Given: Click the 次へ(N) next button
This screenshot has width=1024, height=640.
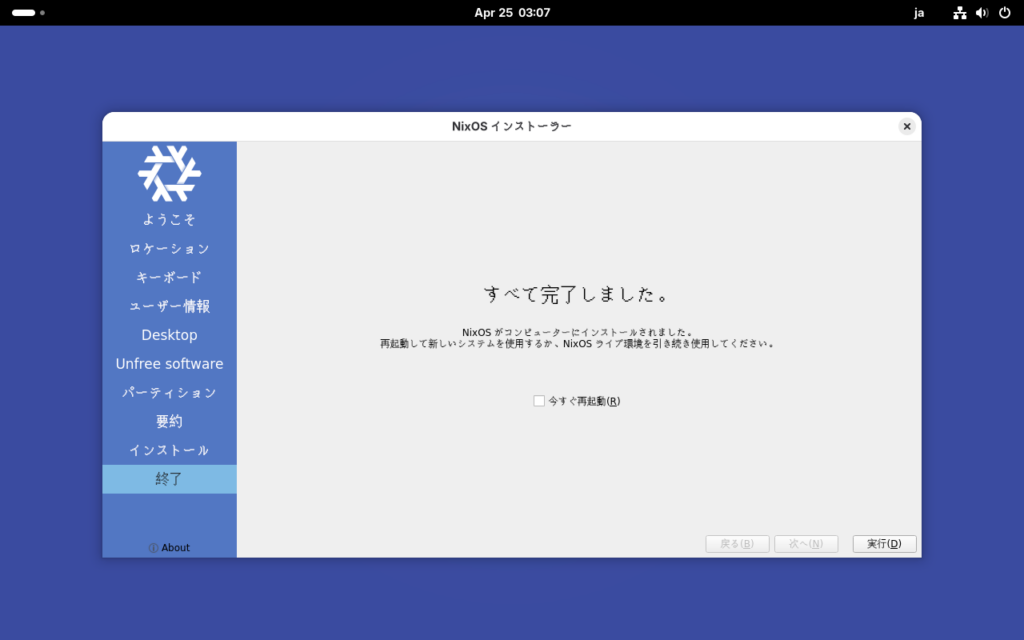Looking at the screenshot, I should [x=805, y=544].
